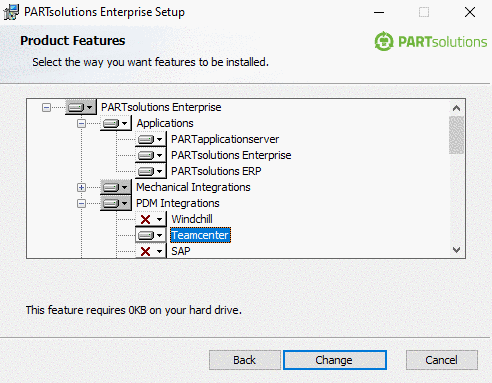Viewport: 492px width, 383px height.
Task: Select the Applications tree item
Action: coord(165,123)
